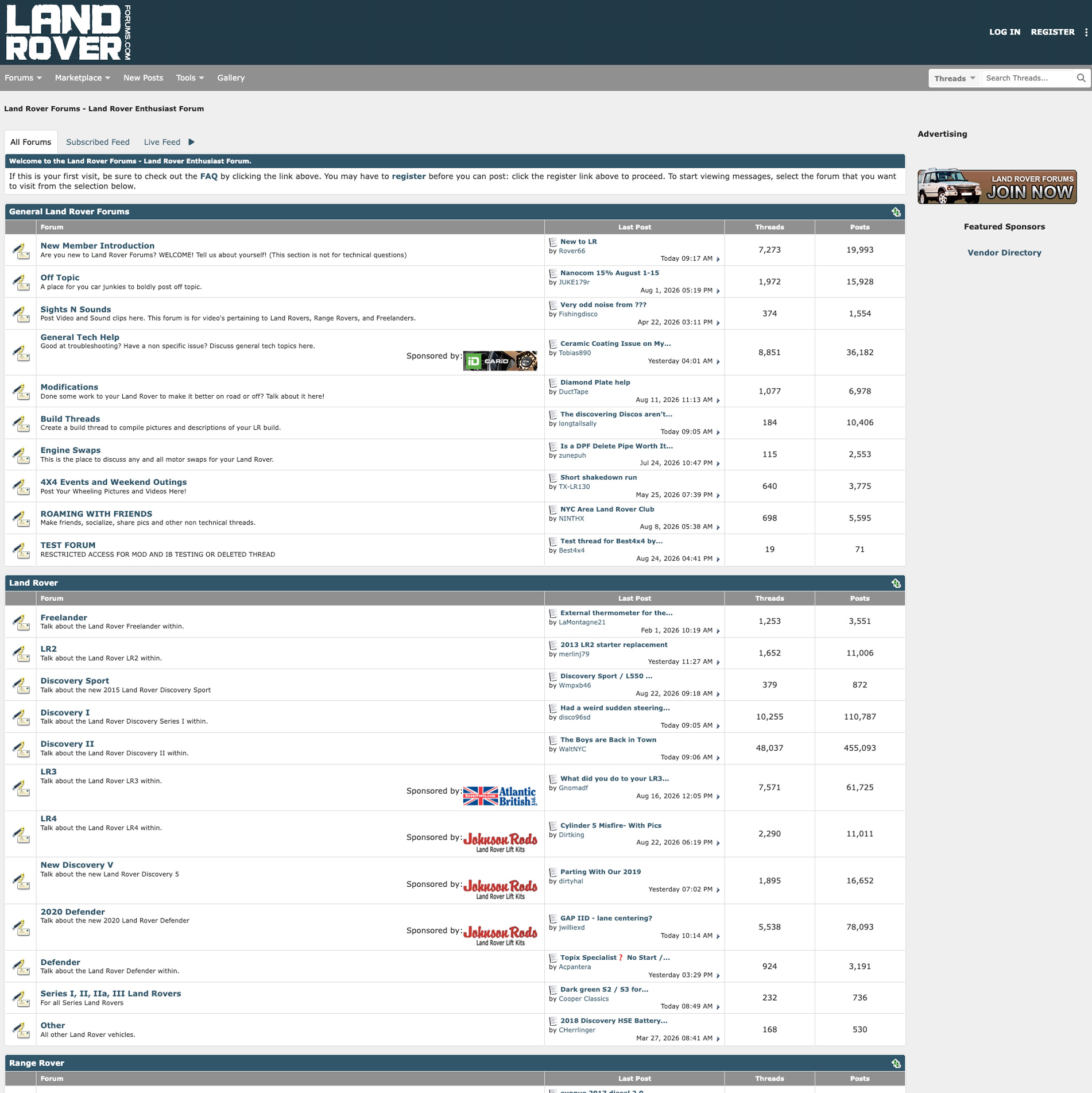1092x1093 pixels.
Task: Open the Threads search type dropdown
Action: pos(954,78)
